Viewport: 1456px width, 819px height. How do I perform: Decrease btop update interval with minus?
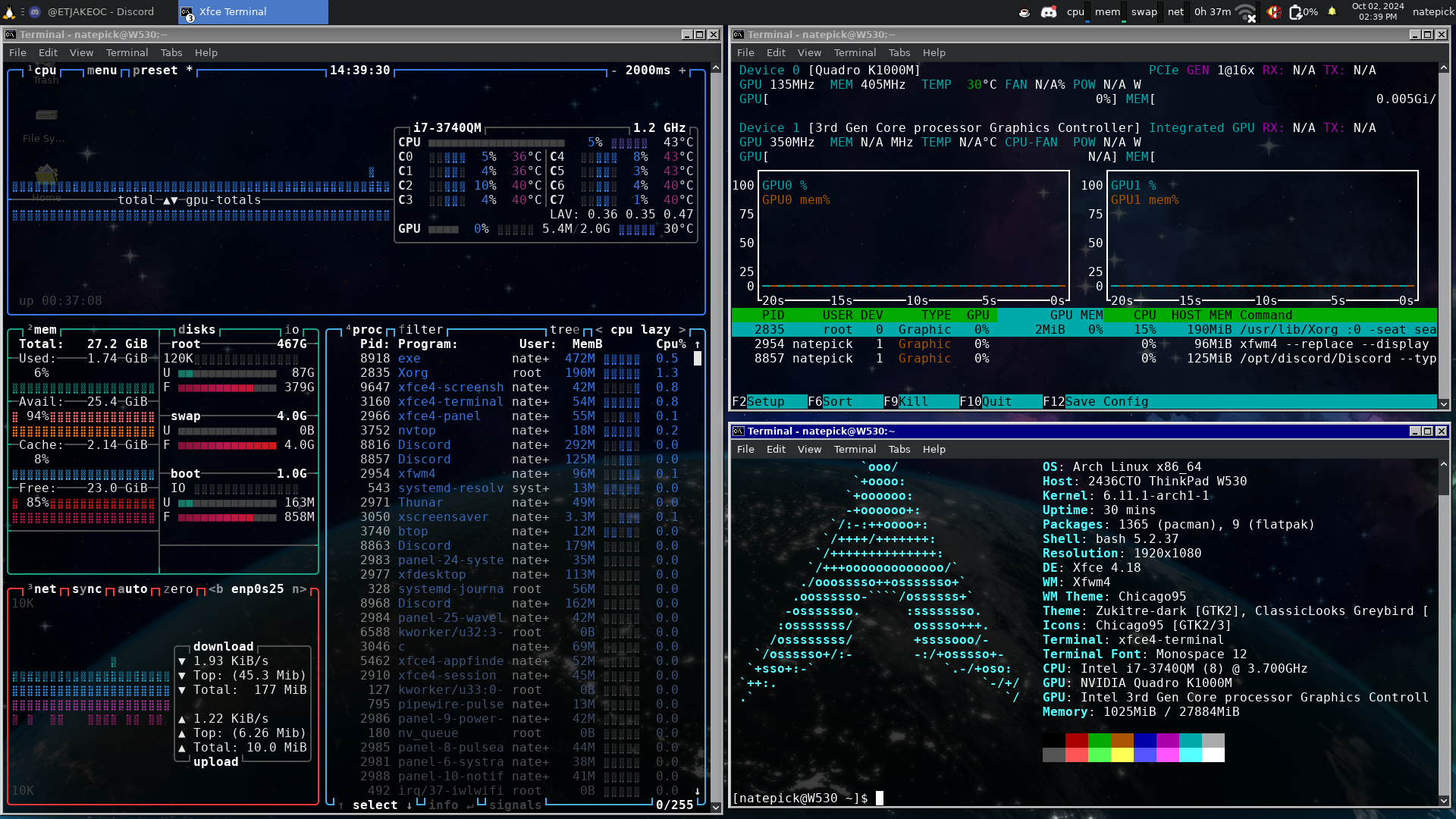(613, 71)
